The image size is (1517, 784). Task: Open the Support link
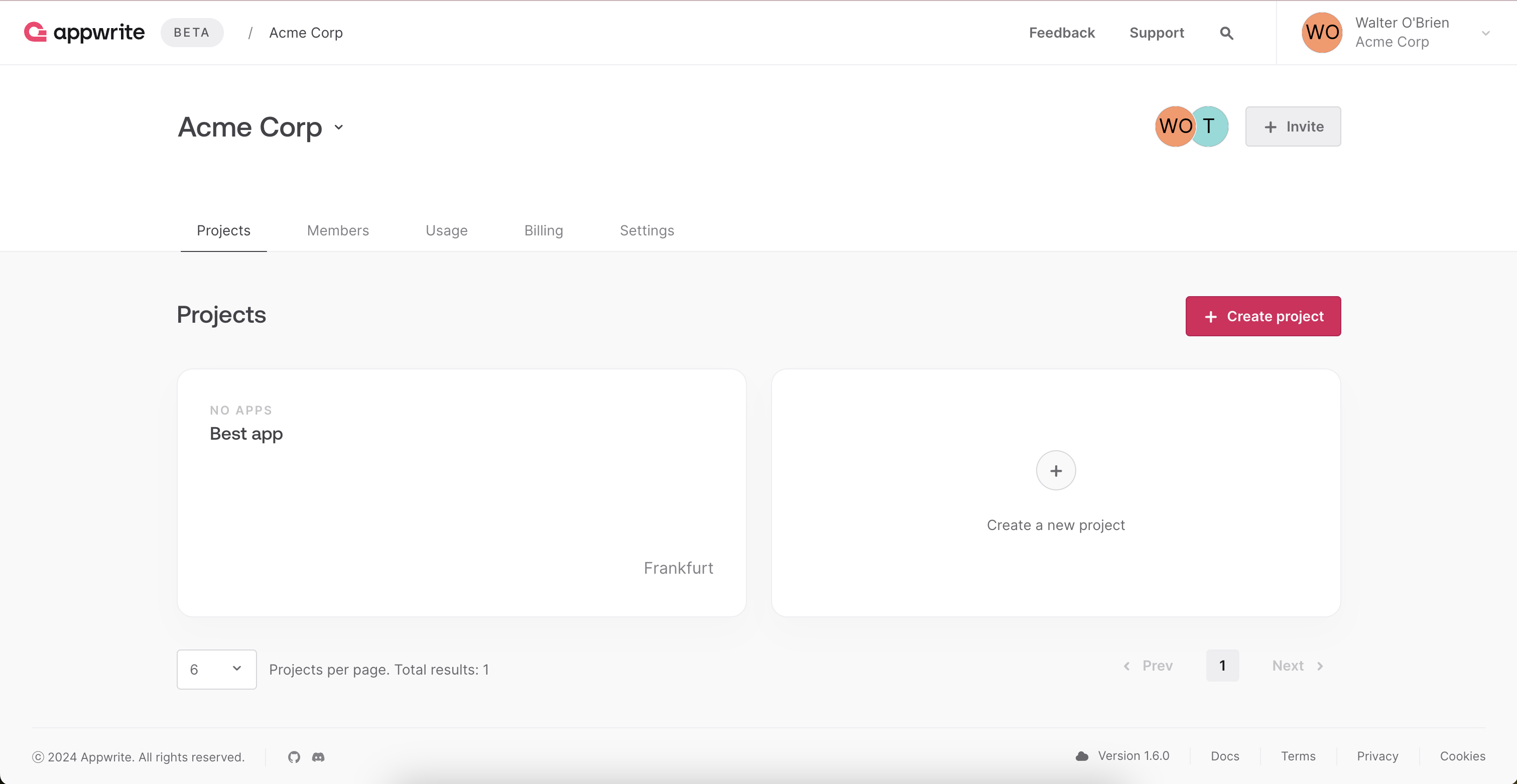[1156, 33]
